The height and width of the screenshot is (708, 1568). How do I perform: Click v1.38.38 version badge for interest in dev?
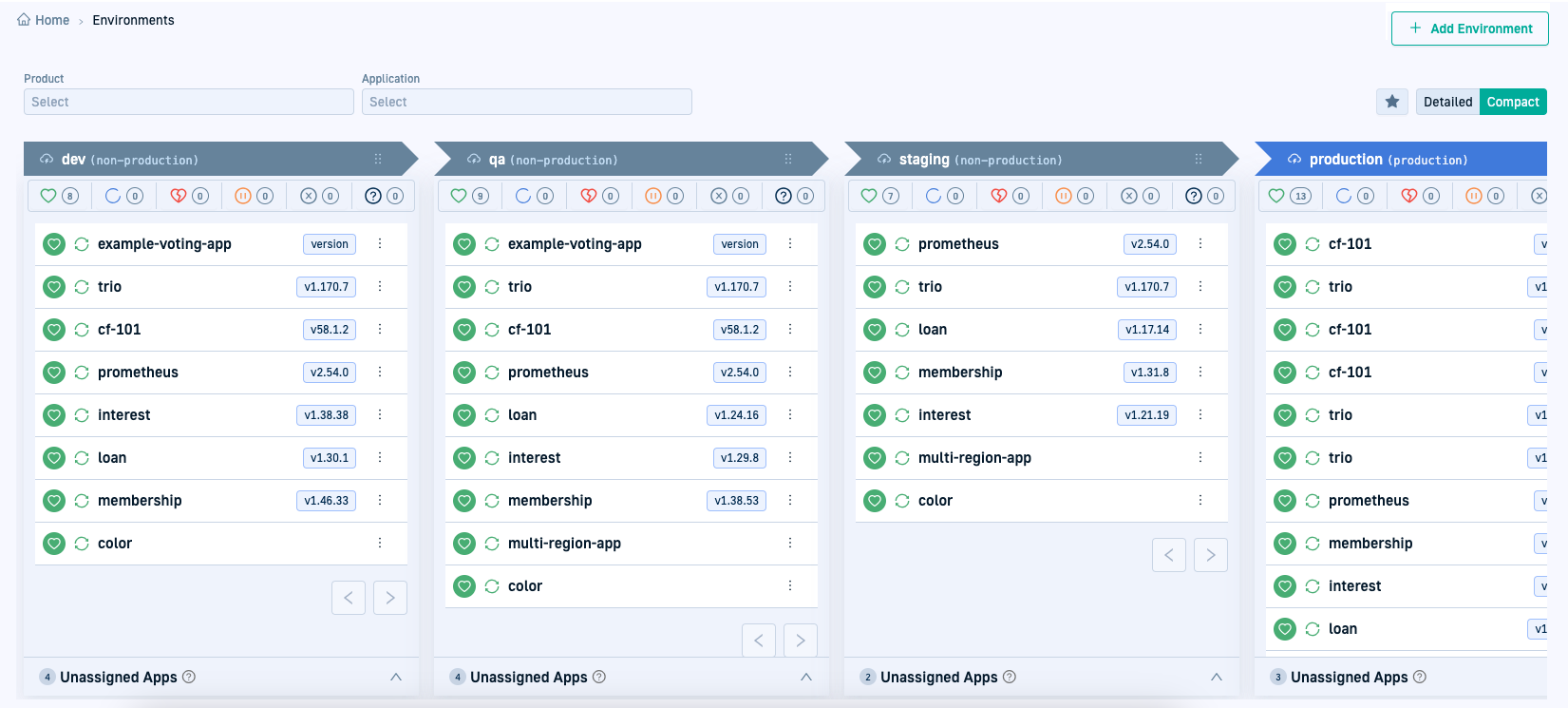[326, 415]
